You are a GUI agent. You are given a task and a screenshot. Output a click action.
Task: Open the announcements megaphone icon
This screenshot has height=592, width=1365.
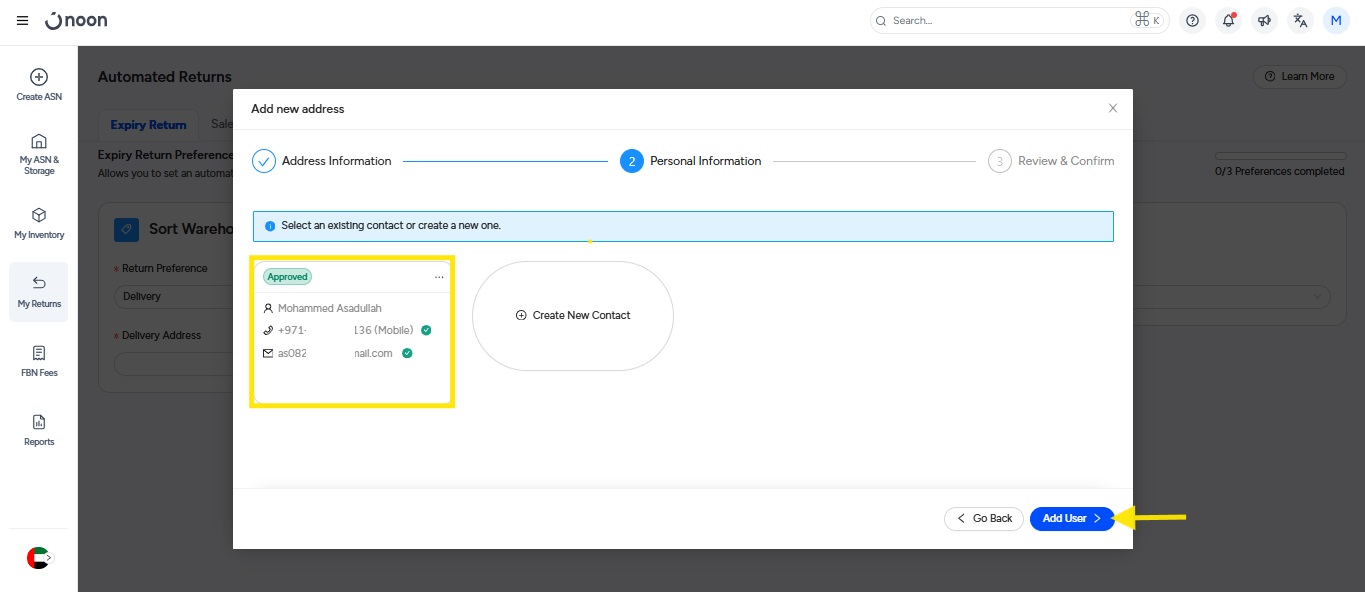pos(1264,21)
